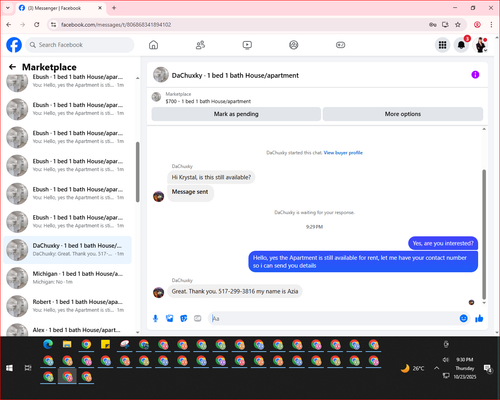The image size is (500, 400).
Task: Close the Messenger browser tab
Action: tap(100, 8)
